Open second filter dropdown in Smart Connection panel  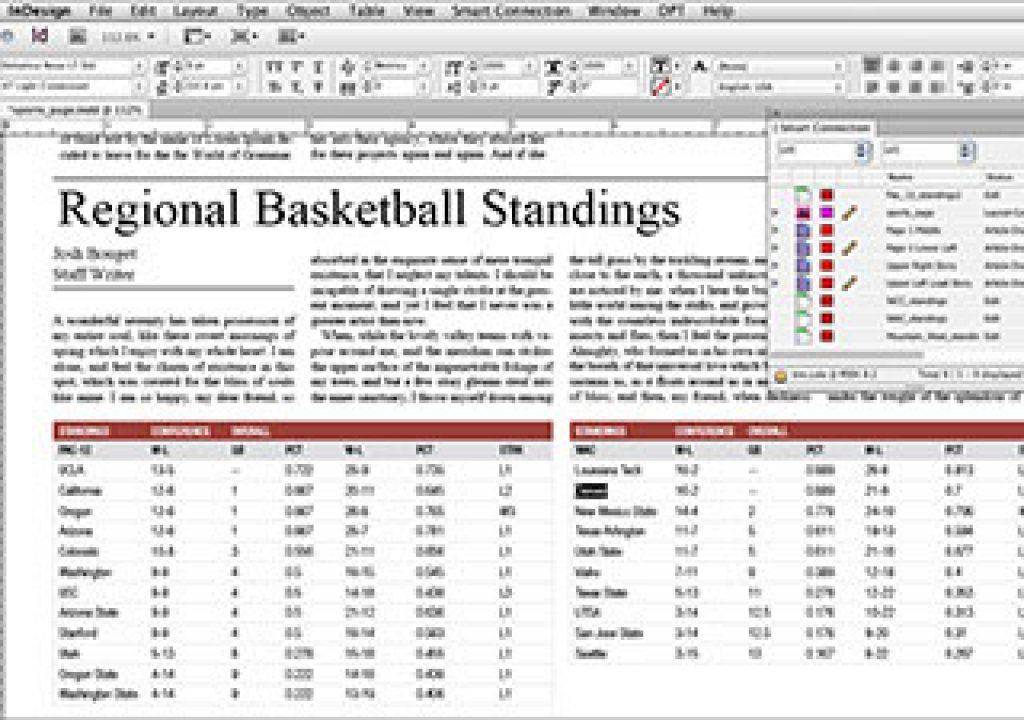coord(927,151)
